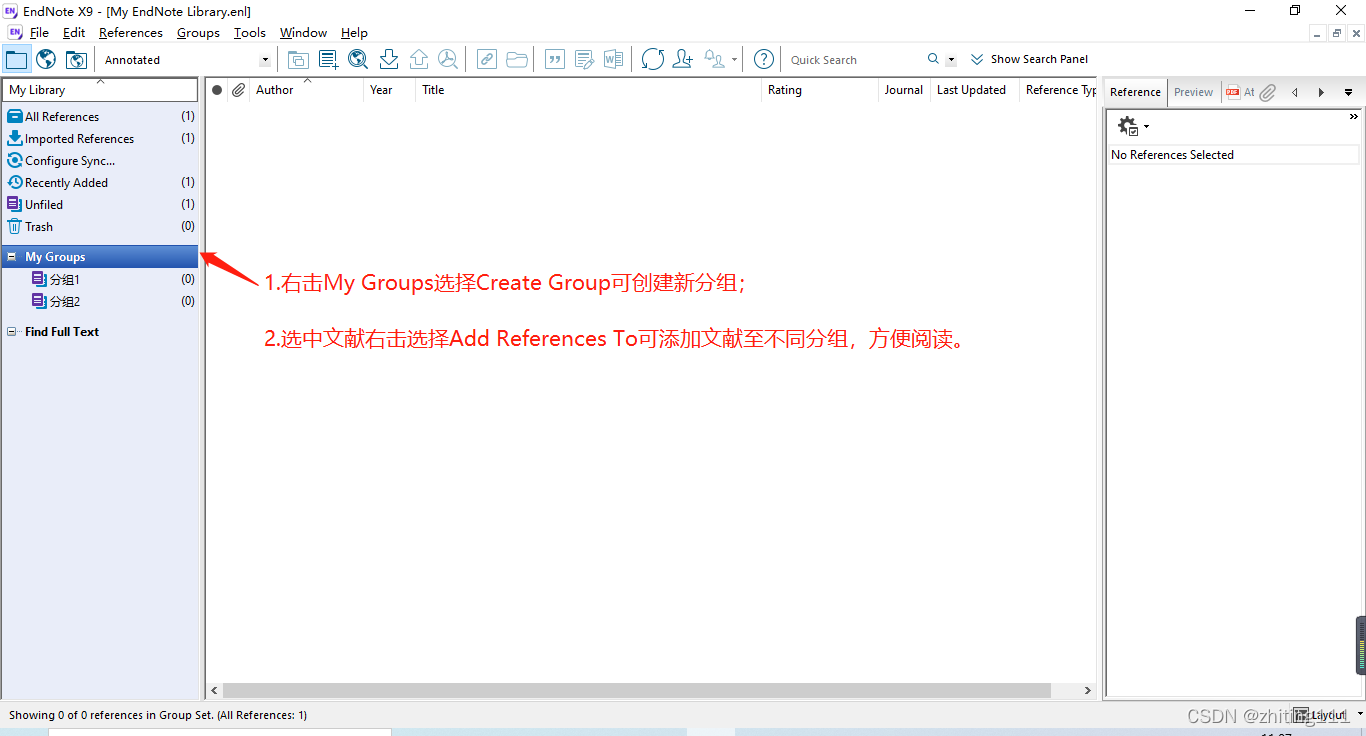Open the File menu

coord(39,32)
